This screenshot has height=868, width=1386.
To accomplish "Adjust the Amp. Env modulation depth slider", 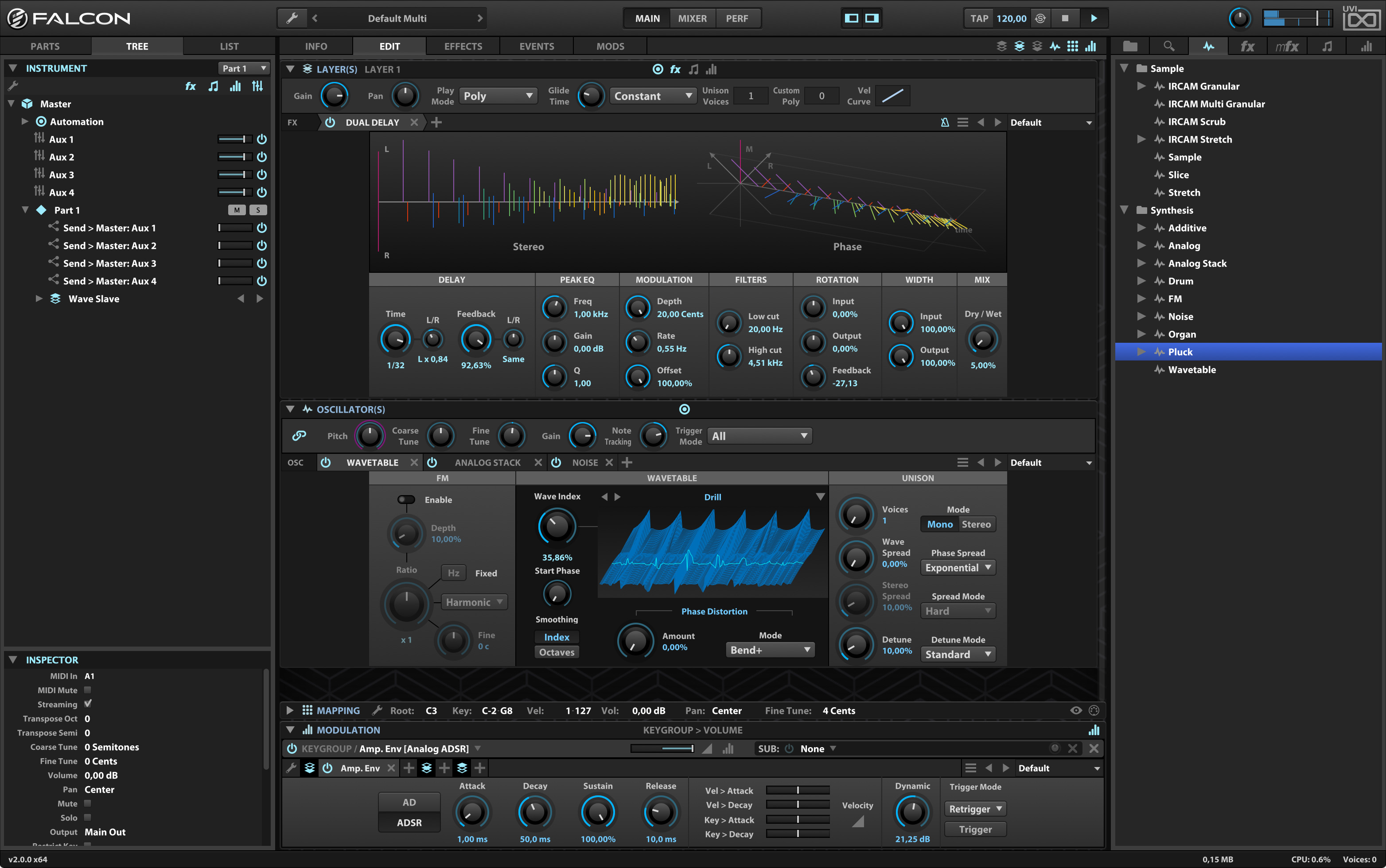I will (662, 748).
